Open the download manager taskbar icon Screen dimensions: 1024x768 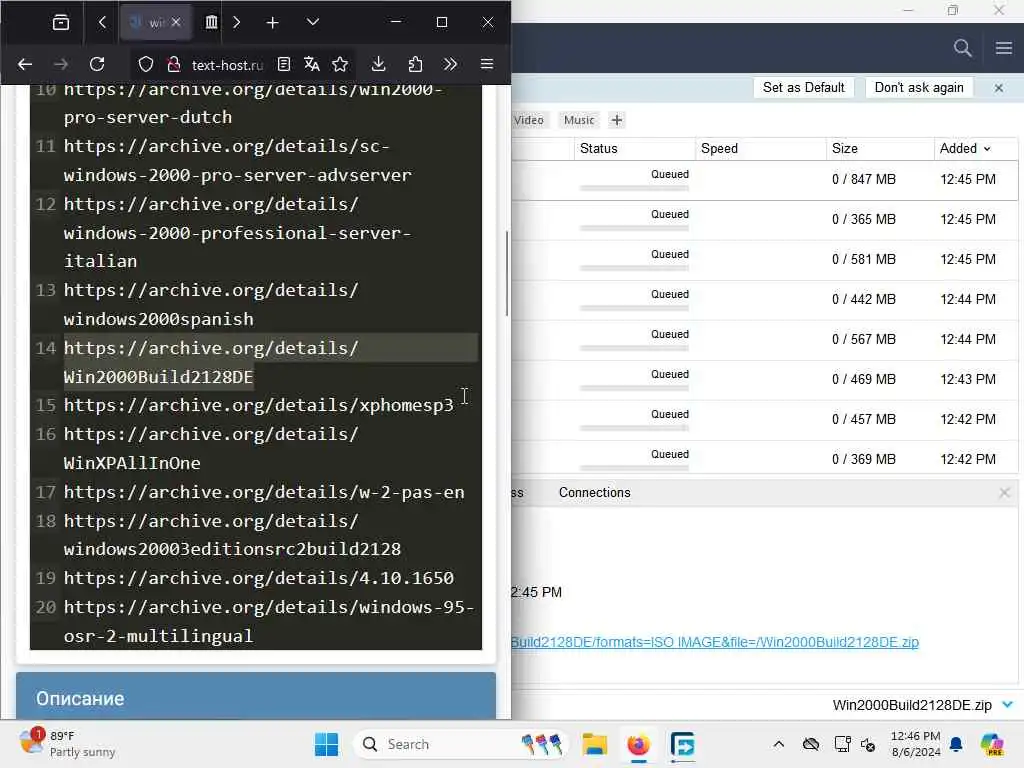click(x=682, y=744)
